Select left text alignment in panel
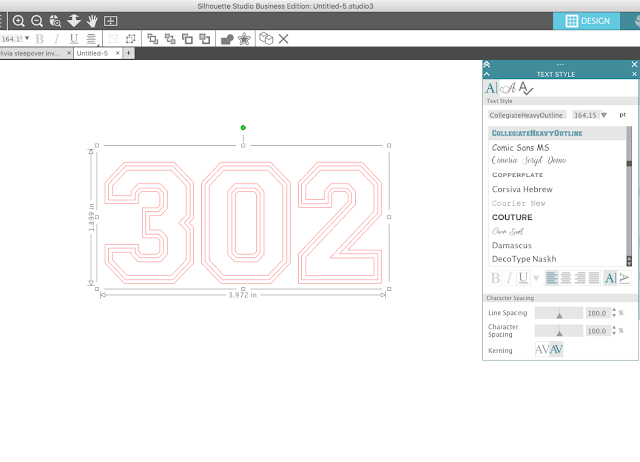 click(552, 278)
